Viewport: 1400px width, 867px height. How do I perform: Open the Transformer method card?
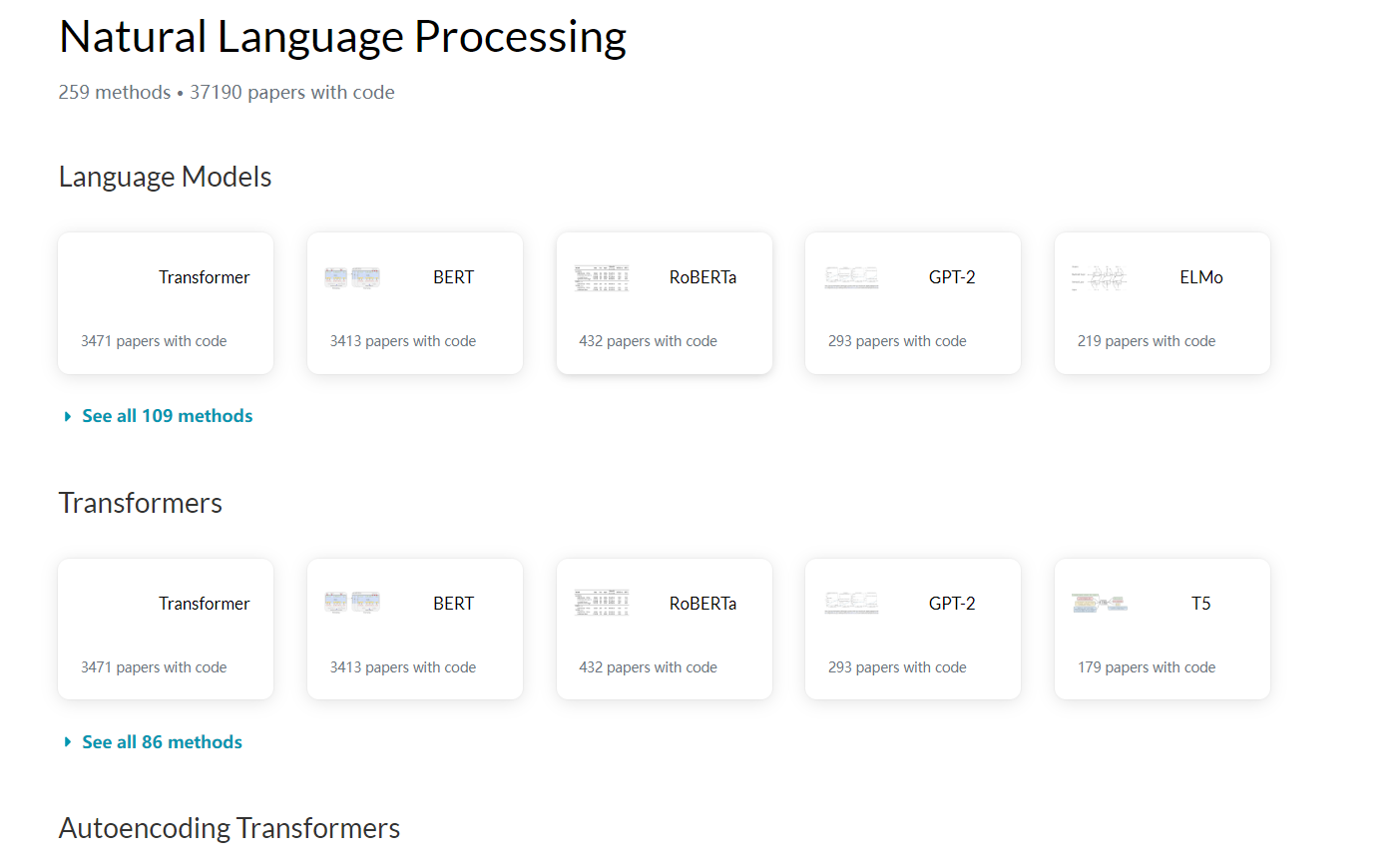click(166, 302)
